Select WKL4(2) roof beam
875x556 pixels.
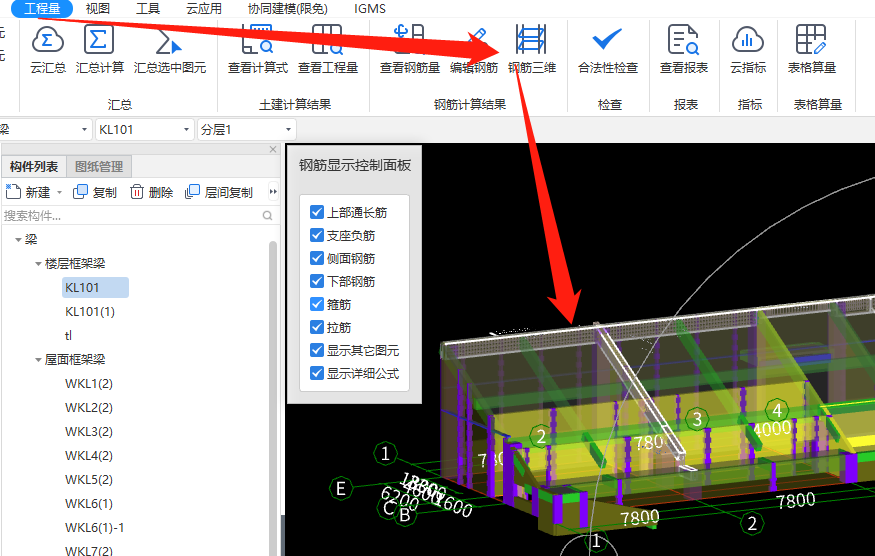pos(89,456)
